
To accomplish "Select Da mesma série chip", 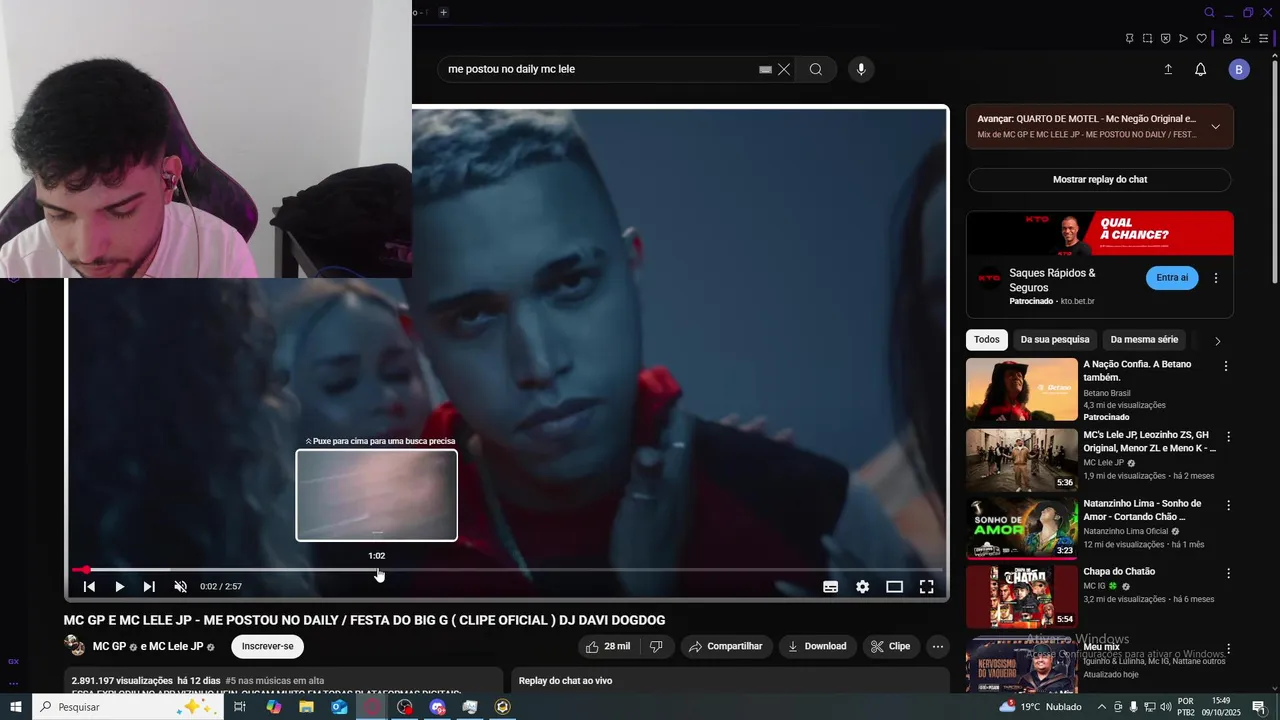I will coord(1144,340).
